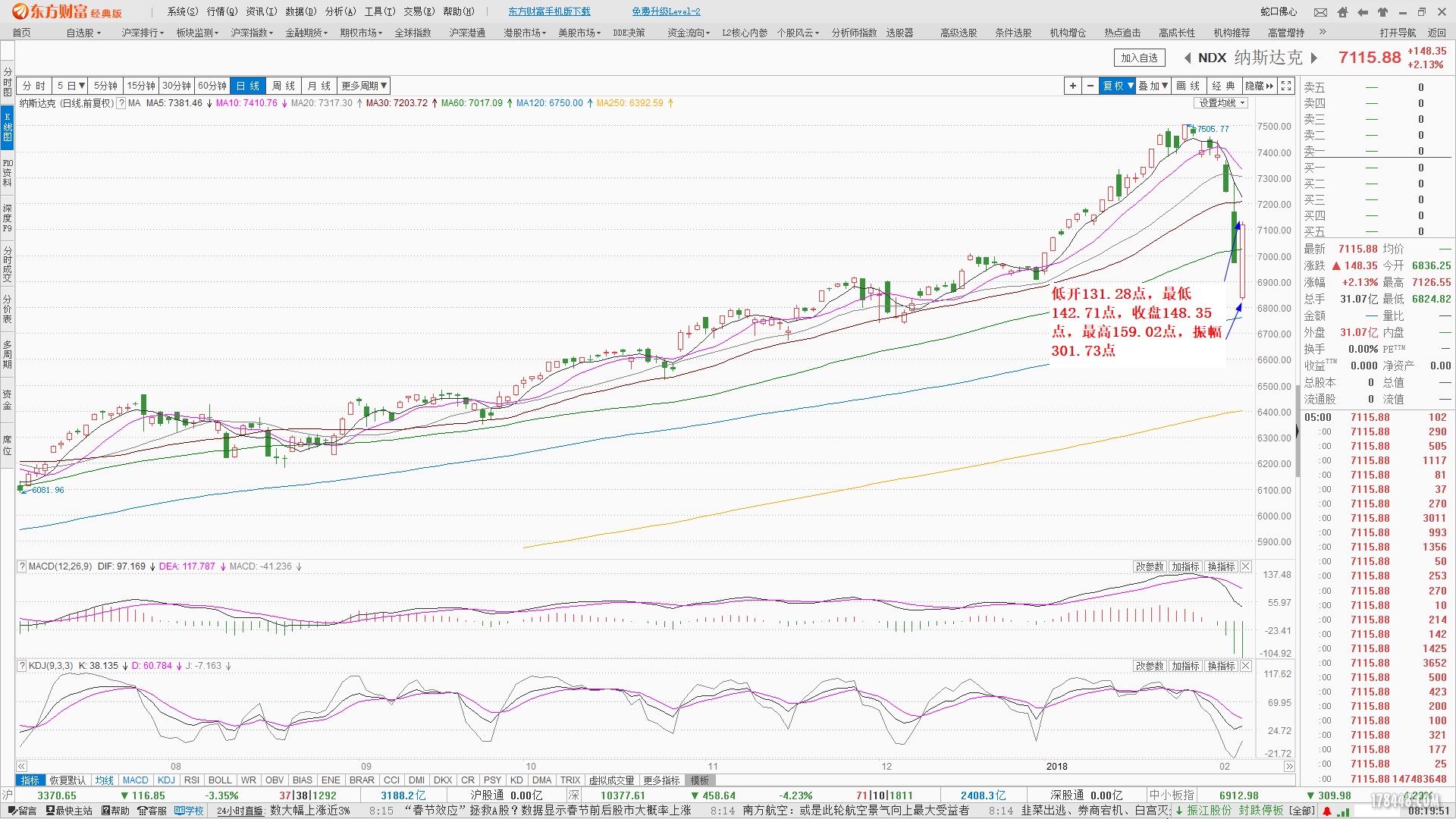Select the 日线 daily period
The width and height of the screenshot is (1456, 819).
pyautogui.click(x=248, y=86)
